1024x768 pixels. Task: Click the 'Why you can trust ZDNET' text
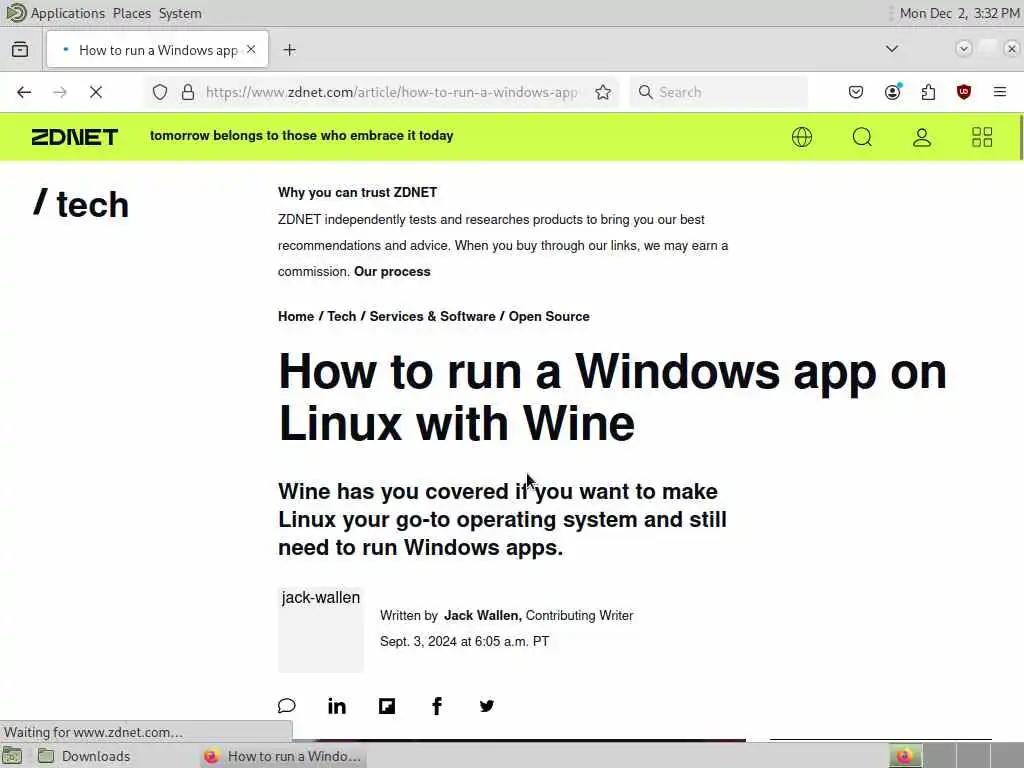click(357, 193)
